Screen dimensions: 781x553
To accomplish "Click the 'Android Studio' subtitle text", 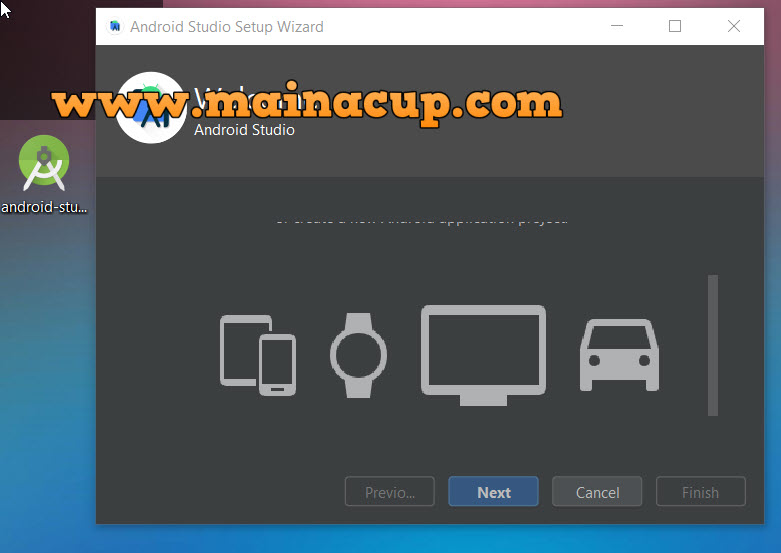I will click(244, 130).
